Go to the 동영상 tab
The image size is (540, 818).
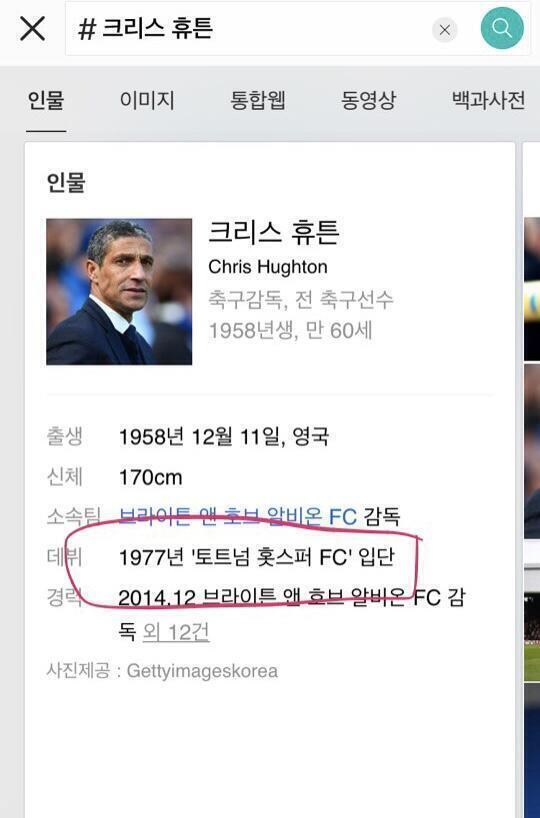(x=368, y=100)
